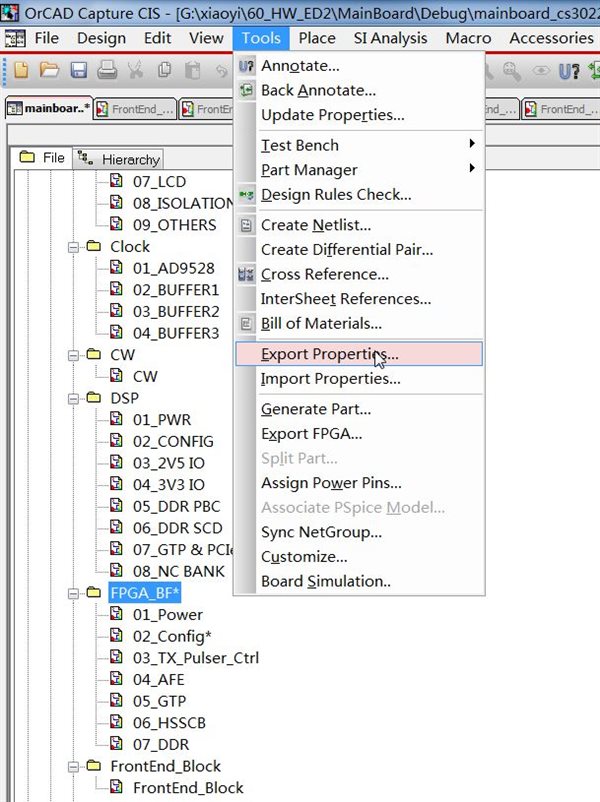The height and width of the screenshot is (802, 600).
Task: Click the Annotate U? icon in toolbar
Action: 569,70
